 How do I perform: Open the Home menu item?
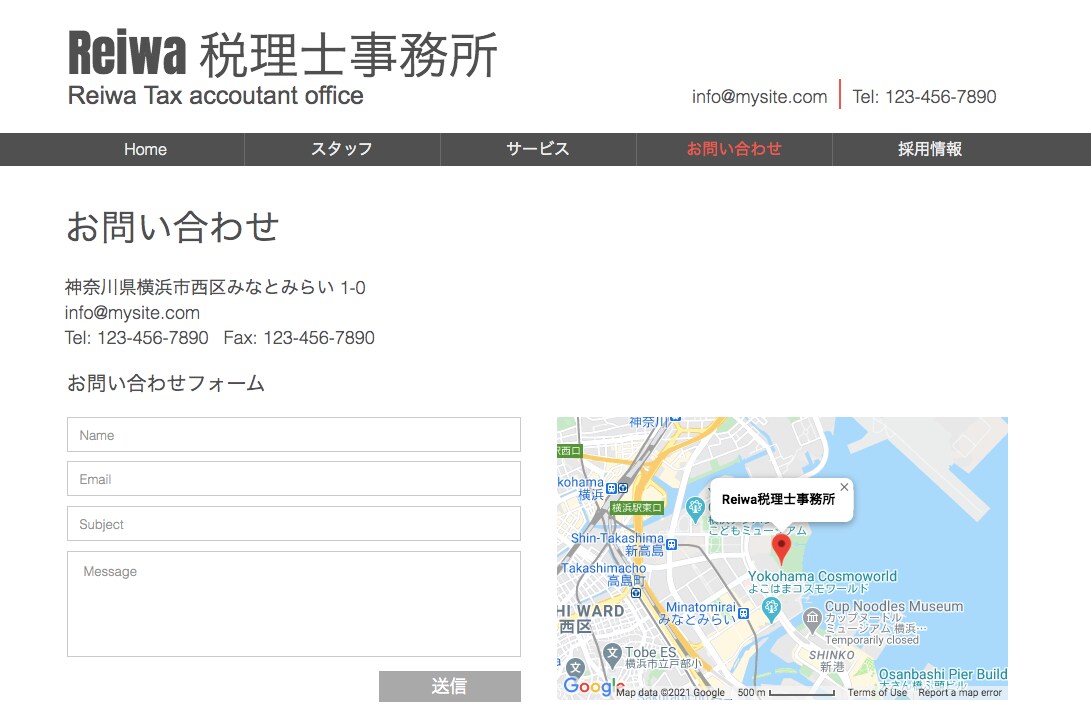tap(145, 149)
